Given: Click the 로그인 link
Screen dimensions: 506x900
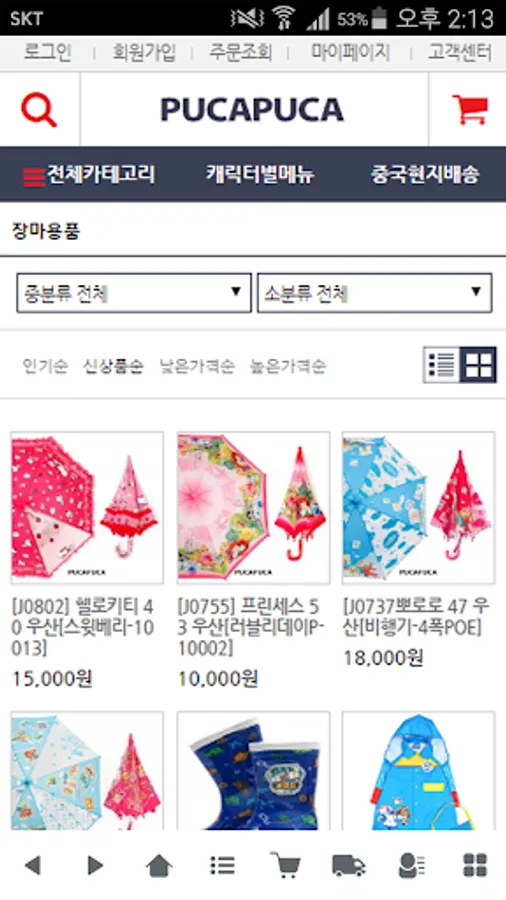Looking at the screenshot, I should [48, 53].
